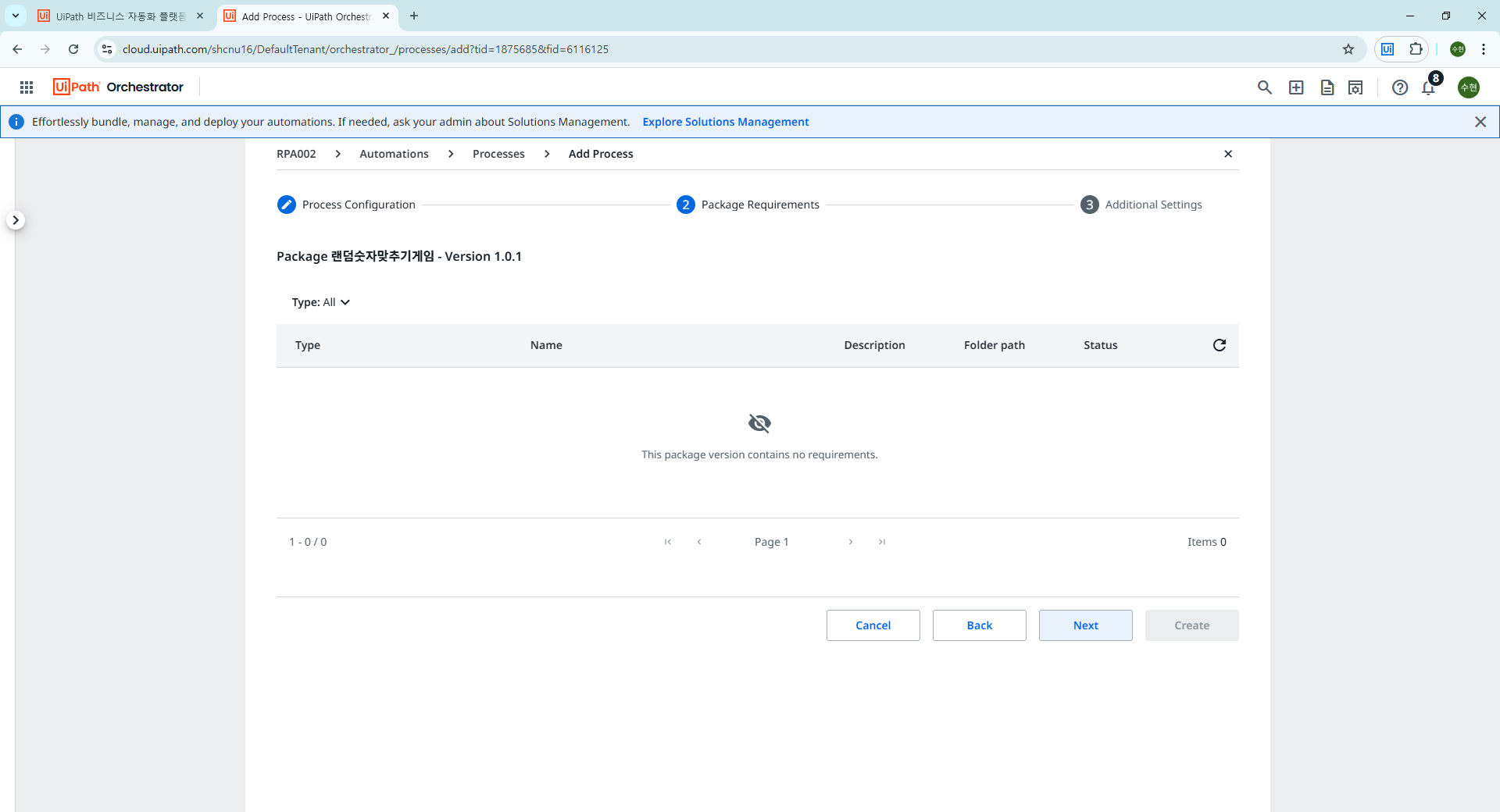Open the UiPath browser extension
This screenshot has height=812, width=1500.
tap(1387, 49)
